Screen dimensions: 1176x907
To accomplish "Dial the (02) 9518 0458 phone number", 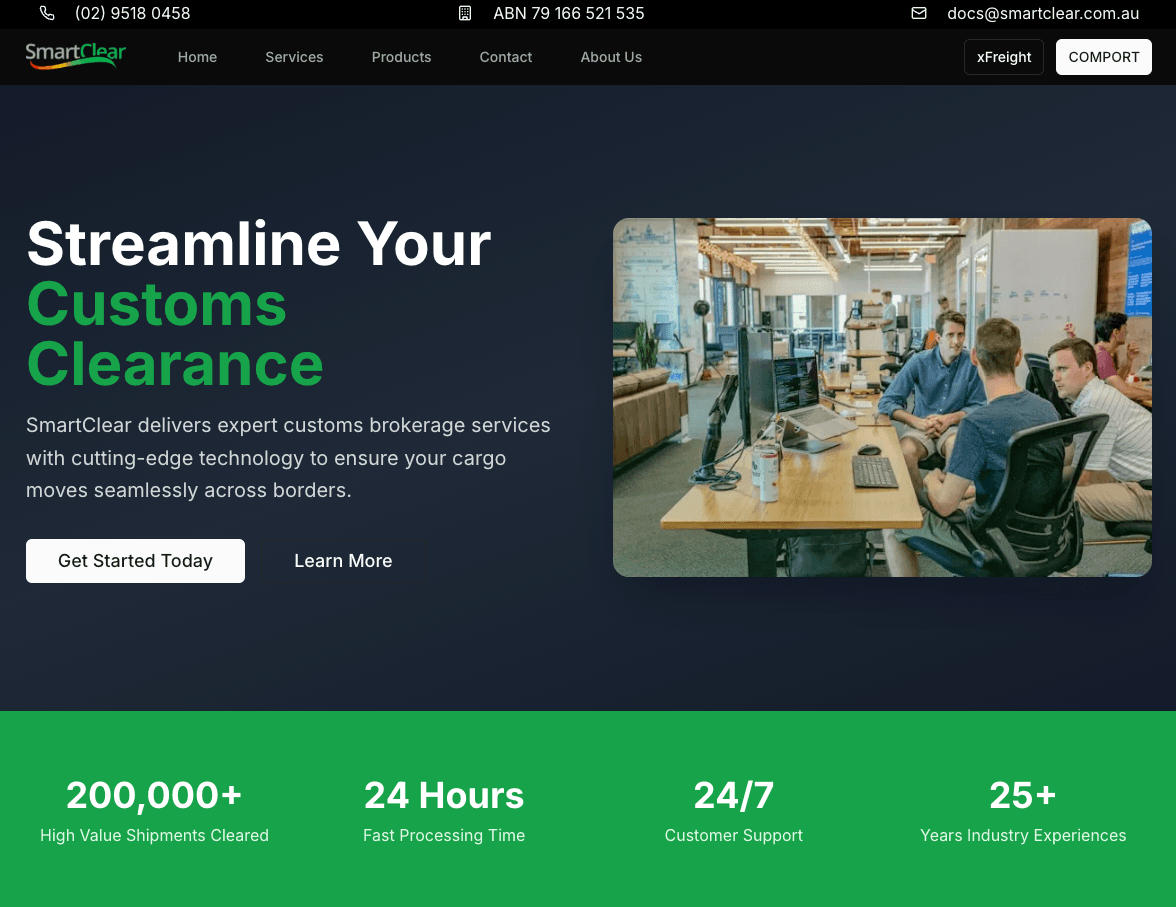I will coord(133,14).
